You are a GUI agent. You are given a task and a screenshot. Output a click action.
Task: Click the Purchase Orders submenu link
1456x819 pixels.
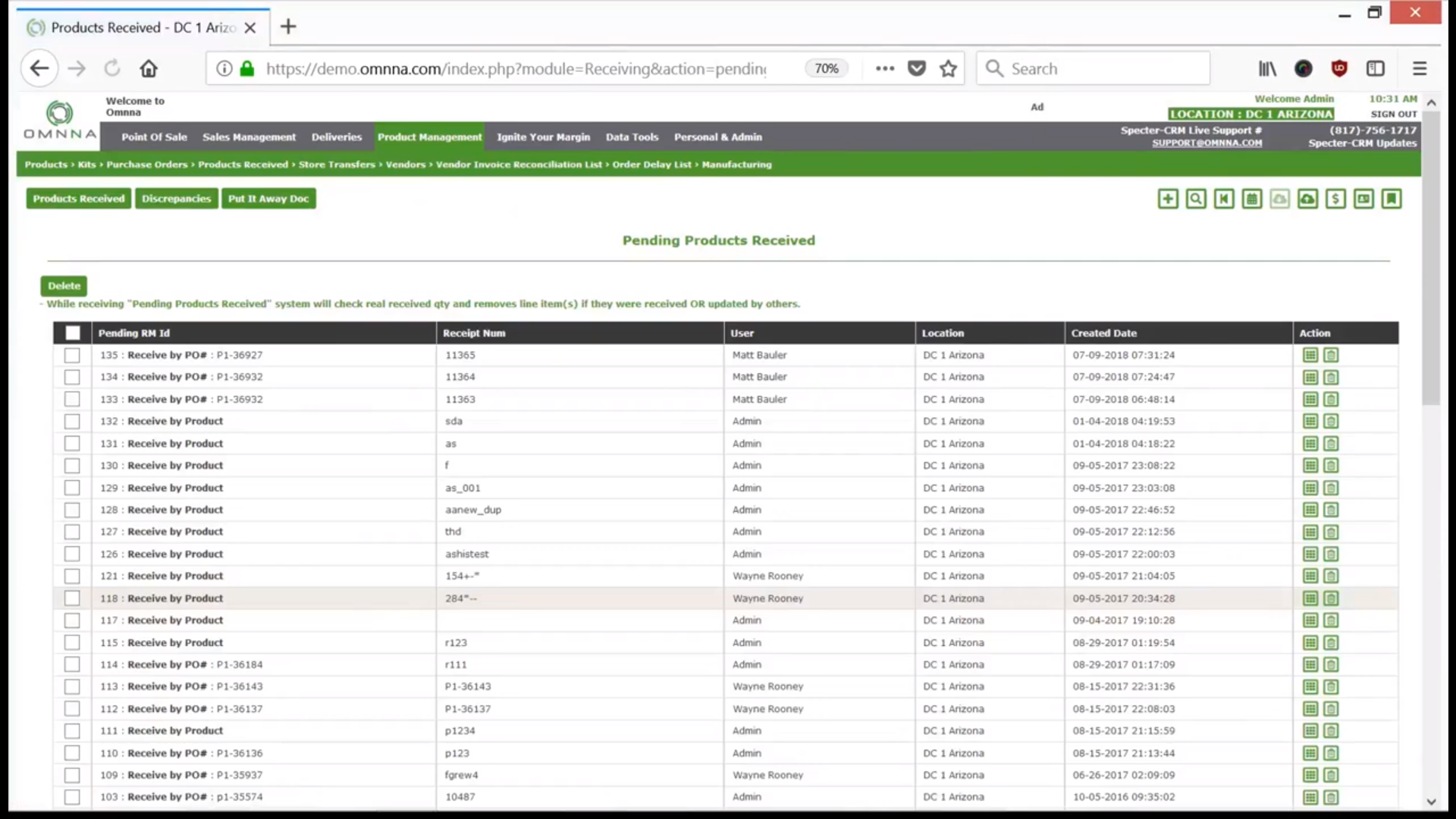(x=146, y=165)
